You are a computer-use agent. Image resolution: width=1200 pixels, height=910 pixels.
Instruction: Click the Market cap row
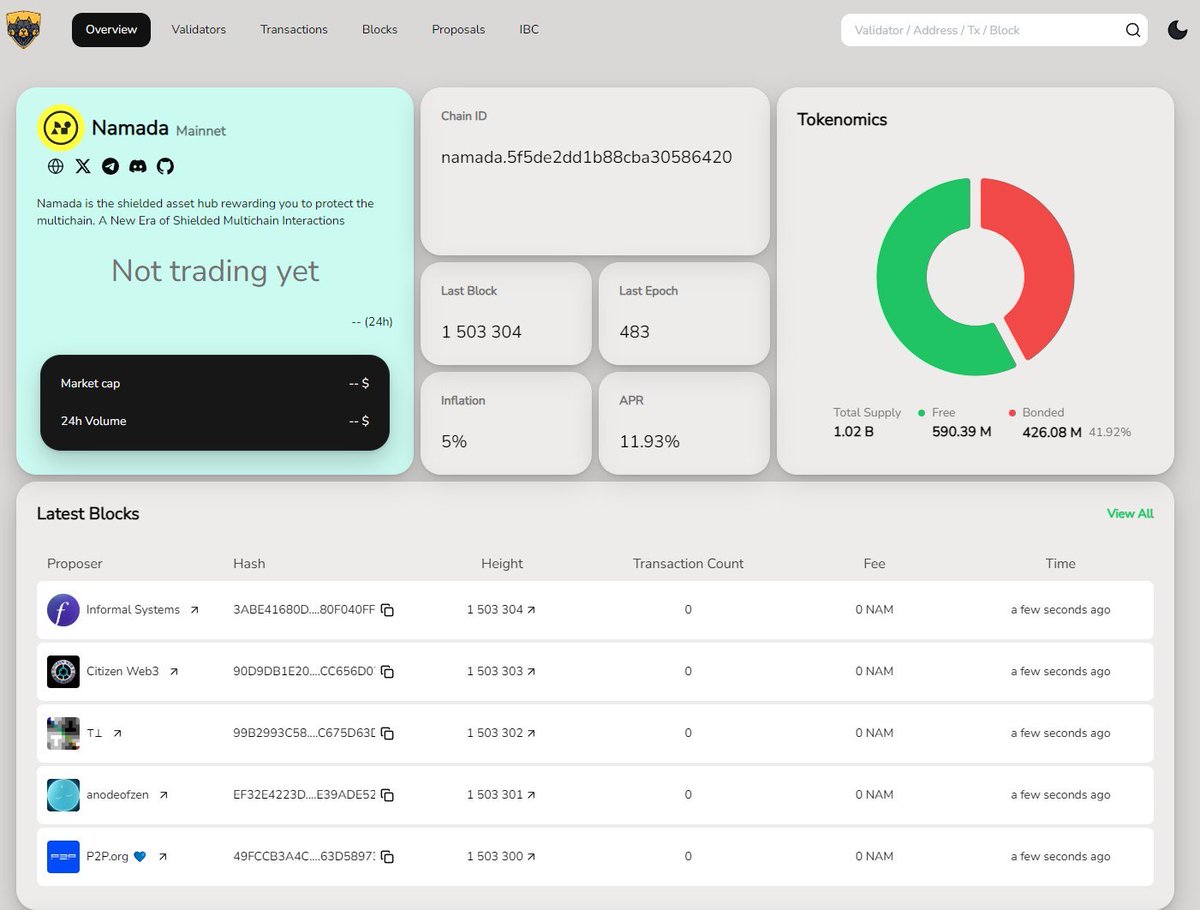coord(215,383)
